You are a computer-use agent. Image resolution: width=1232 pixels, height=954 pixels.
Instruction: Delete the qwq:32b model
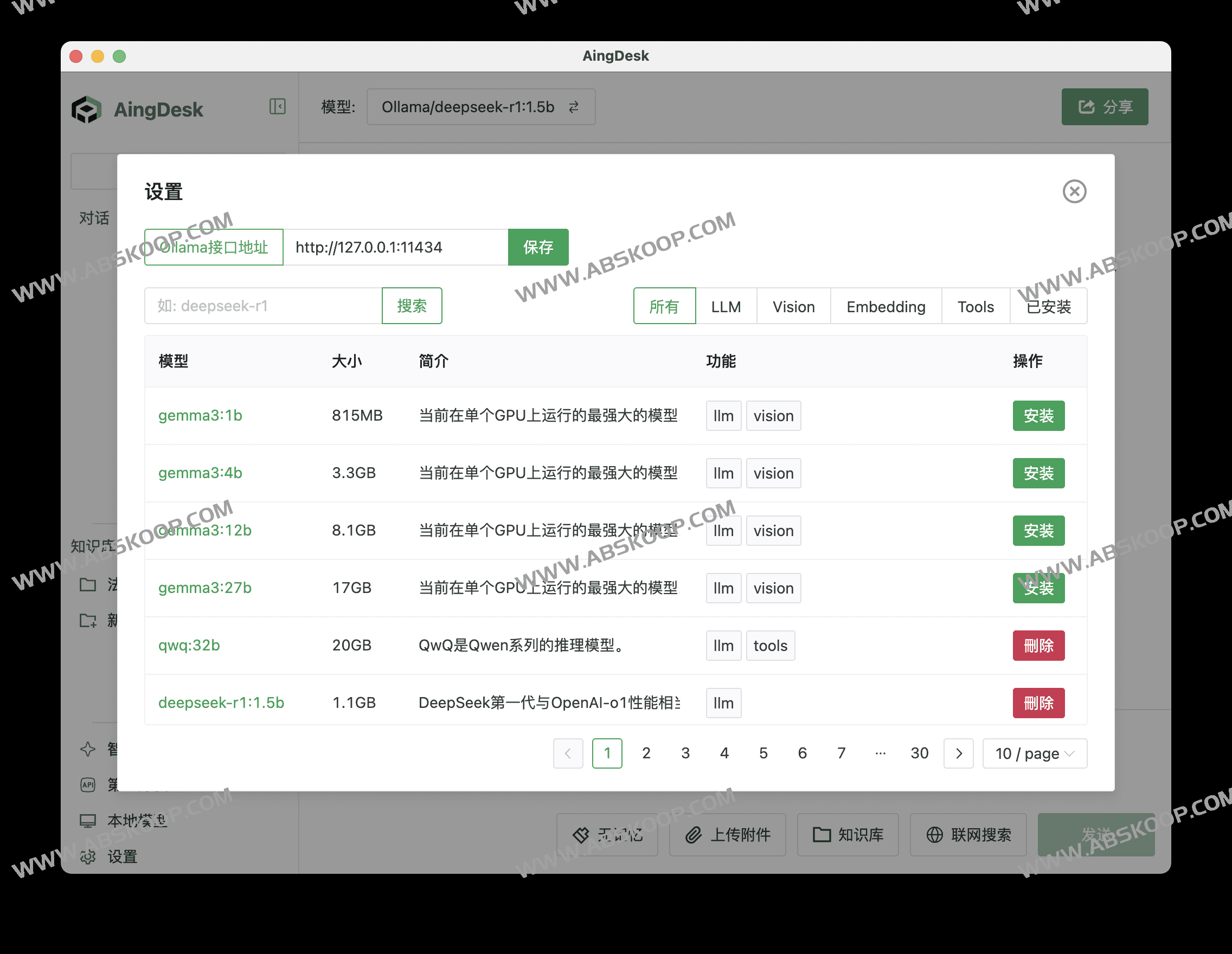coord(1038,646)
